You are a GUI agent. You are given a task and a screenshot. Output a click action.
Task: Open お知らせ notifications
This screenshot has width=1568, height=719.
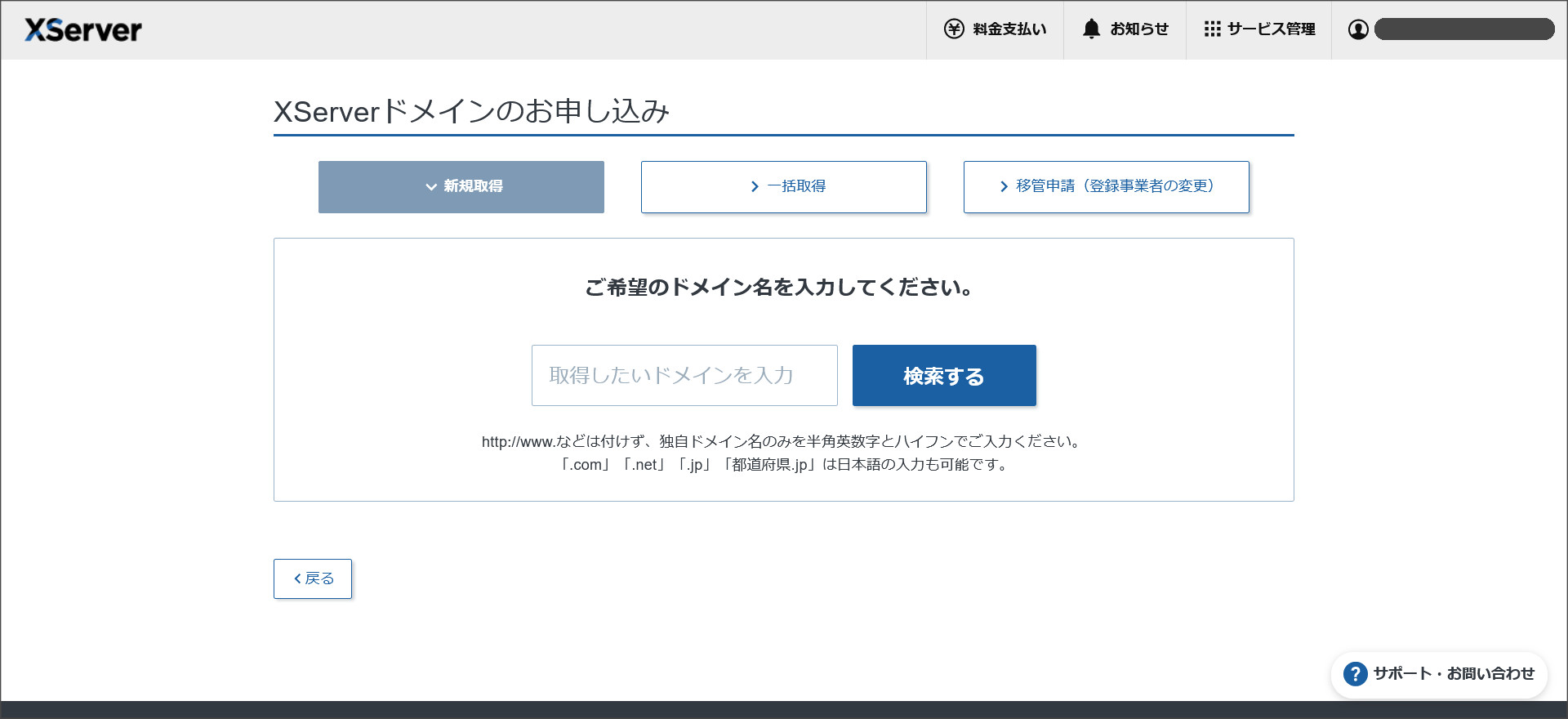point(1125,29)
